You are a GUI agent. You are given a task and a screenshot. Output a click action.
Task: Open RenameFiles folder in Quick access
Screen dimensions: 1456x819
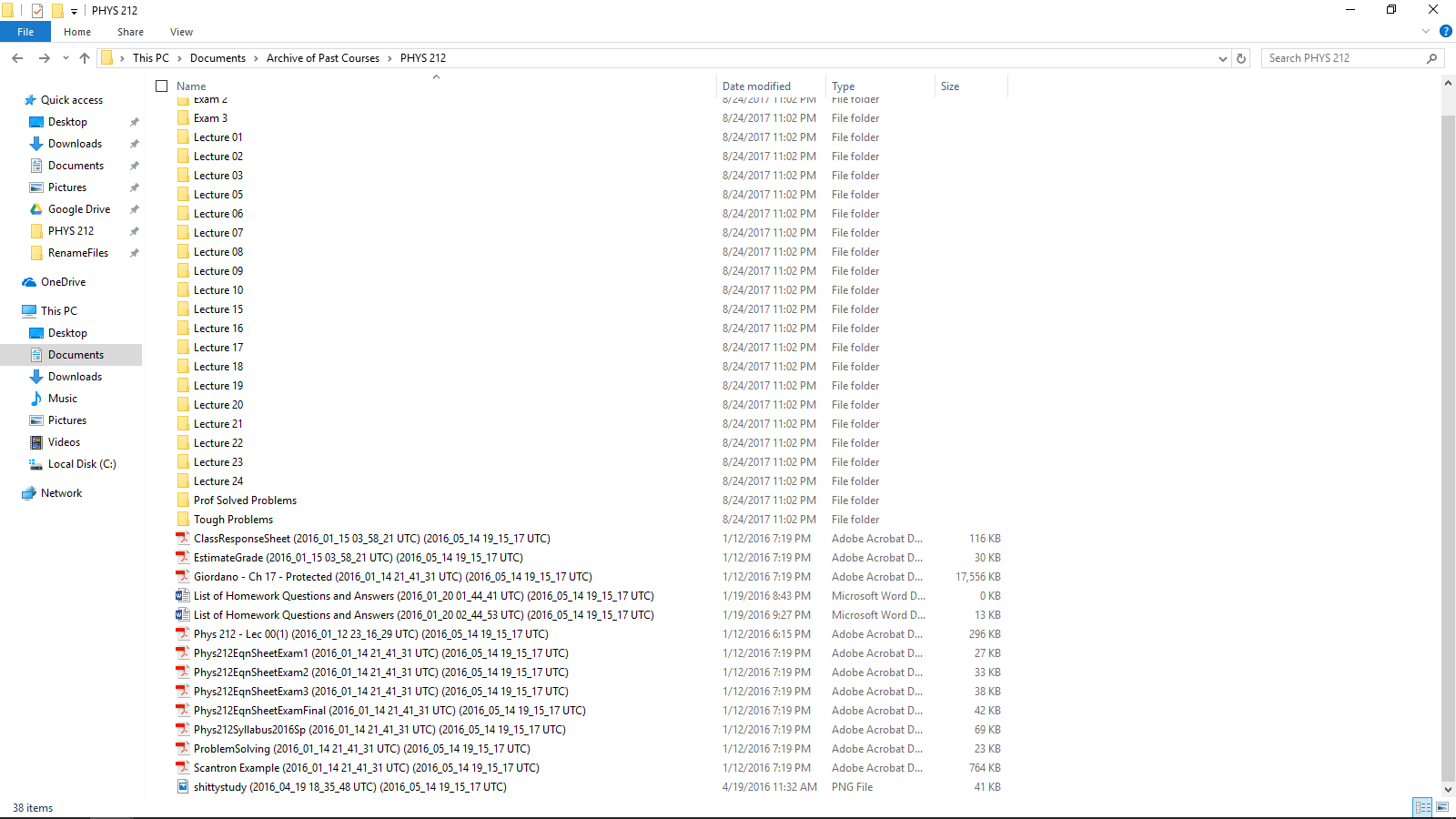78,253
